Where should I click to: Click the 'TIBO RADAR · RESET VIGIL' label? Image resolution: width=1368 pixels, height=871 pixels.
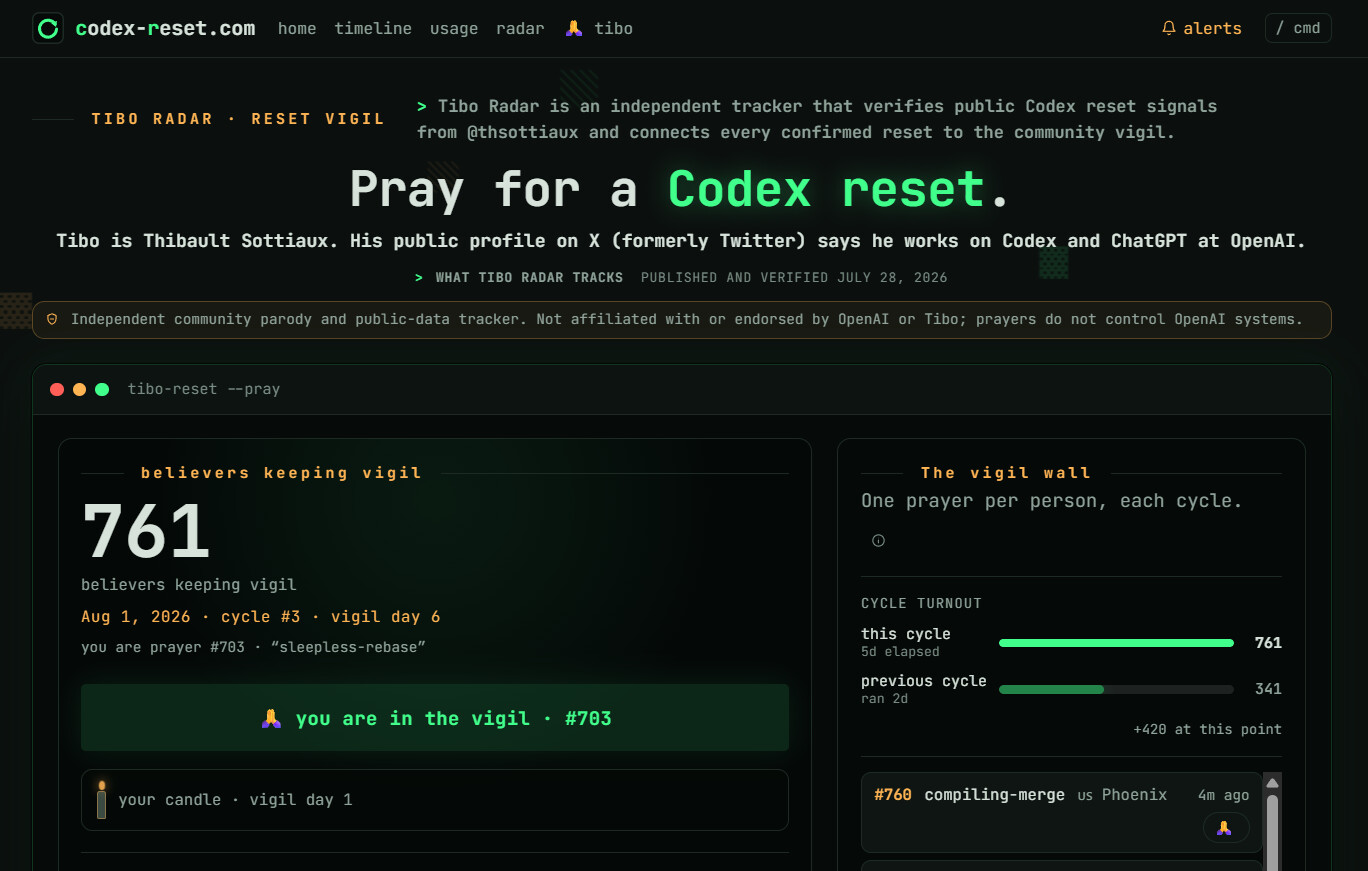click(x=238, y=119)
